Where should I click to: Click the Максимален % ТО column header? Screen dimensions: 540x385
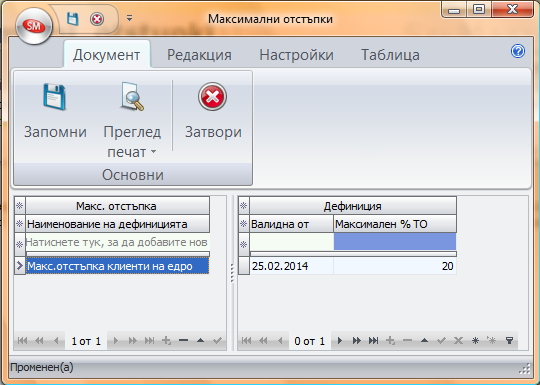tap(395, 224)
